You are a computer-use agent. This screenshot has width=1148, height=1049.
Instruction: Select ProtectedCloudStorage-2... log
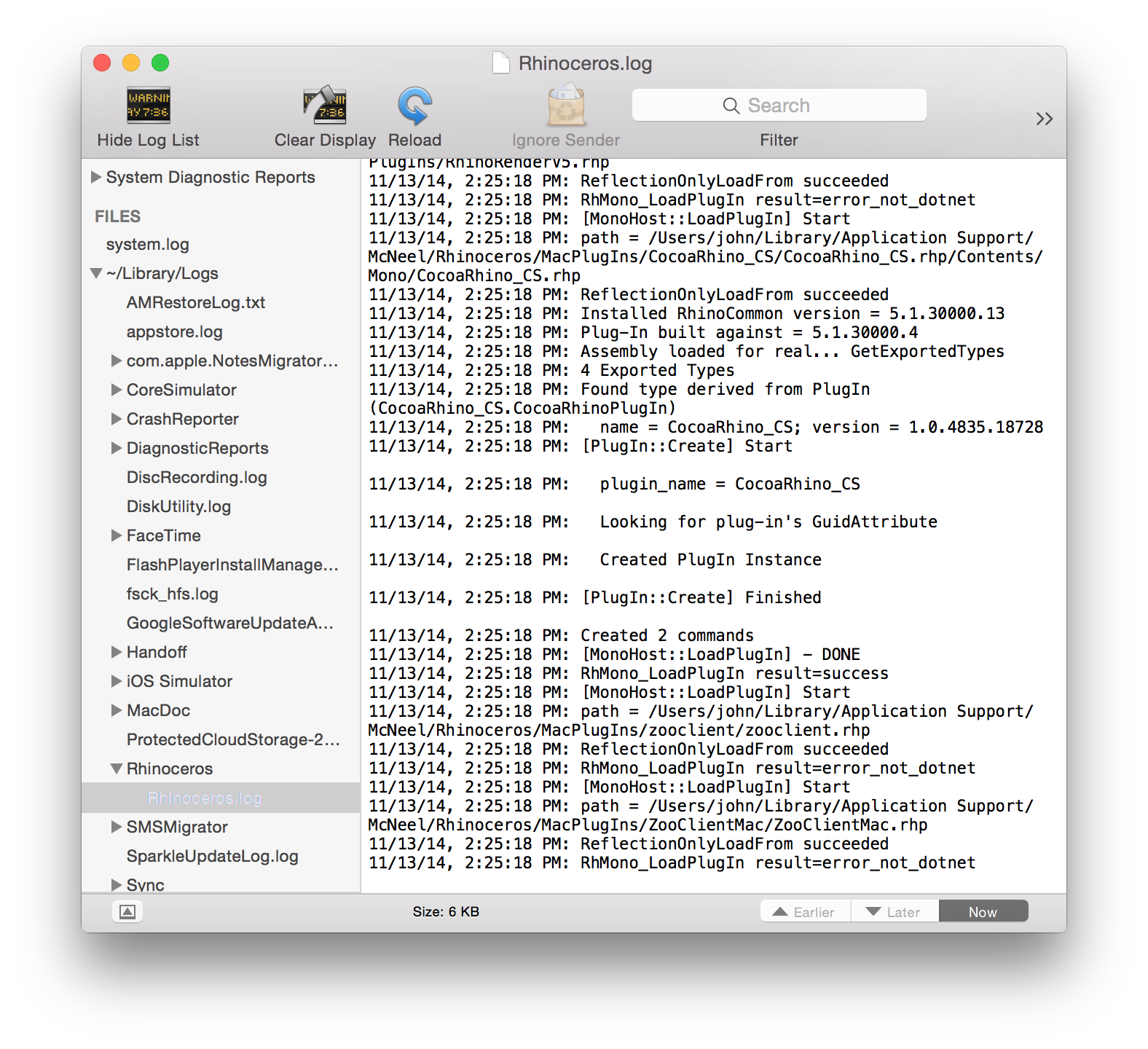pos(233,740)
